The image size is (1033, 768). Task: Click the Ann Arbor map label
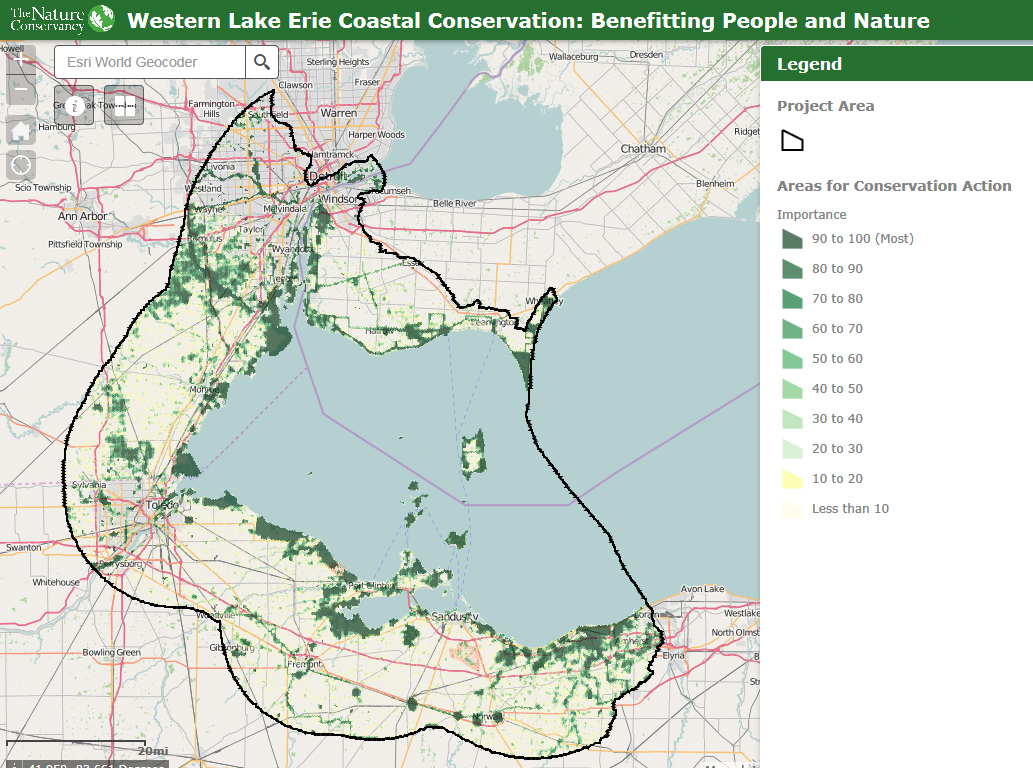[x=82, y=216]
